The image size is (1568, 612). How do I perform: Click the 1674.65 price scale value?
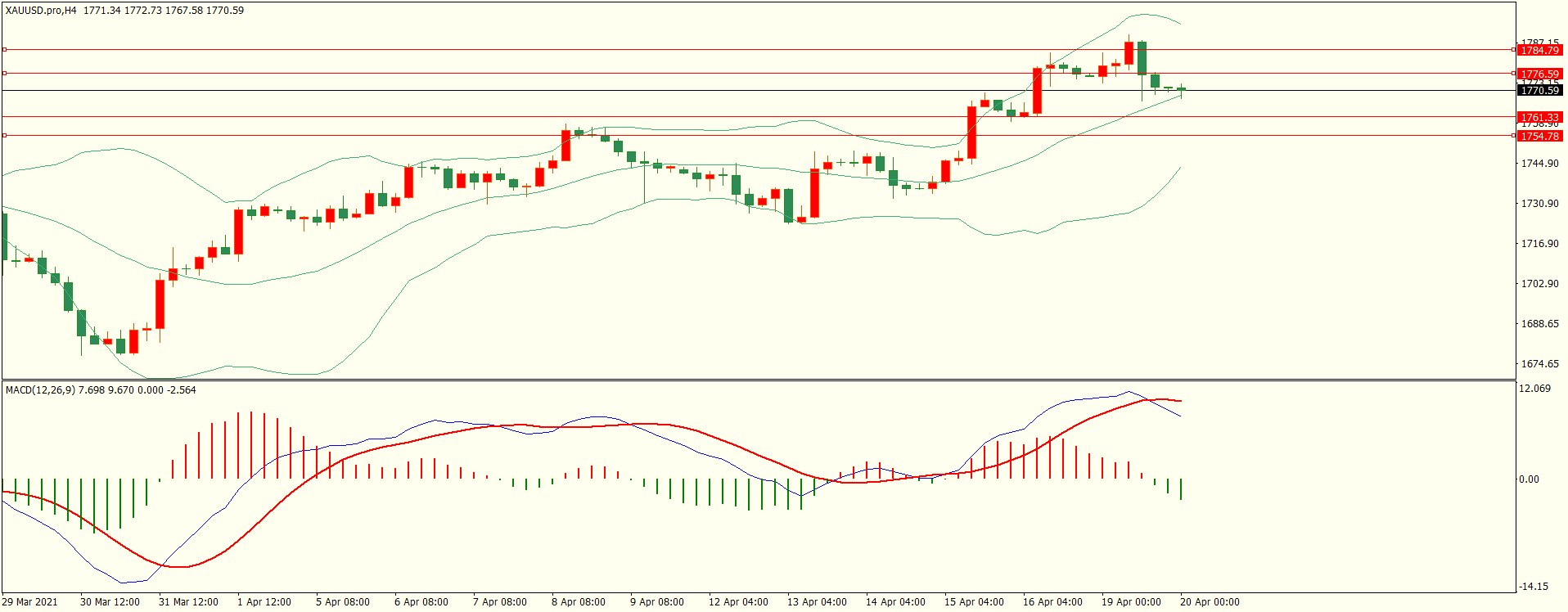[1539, 364]
